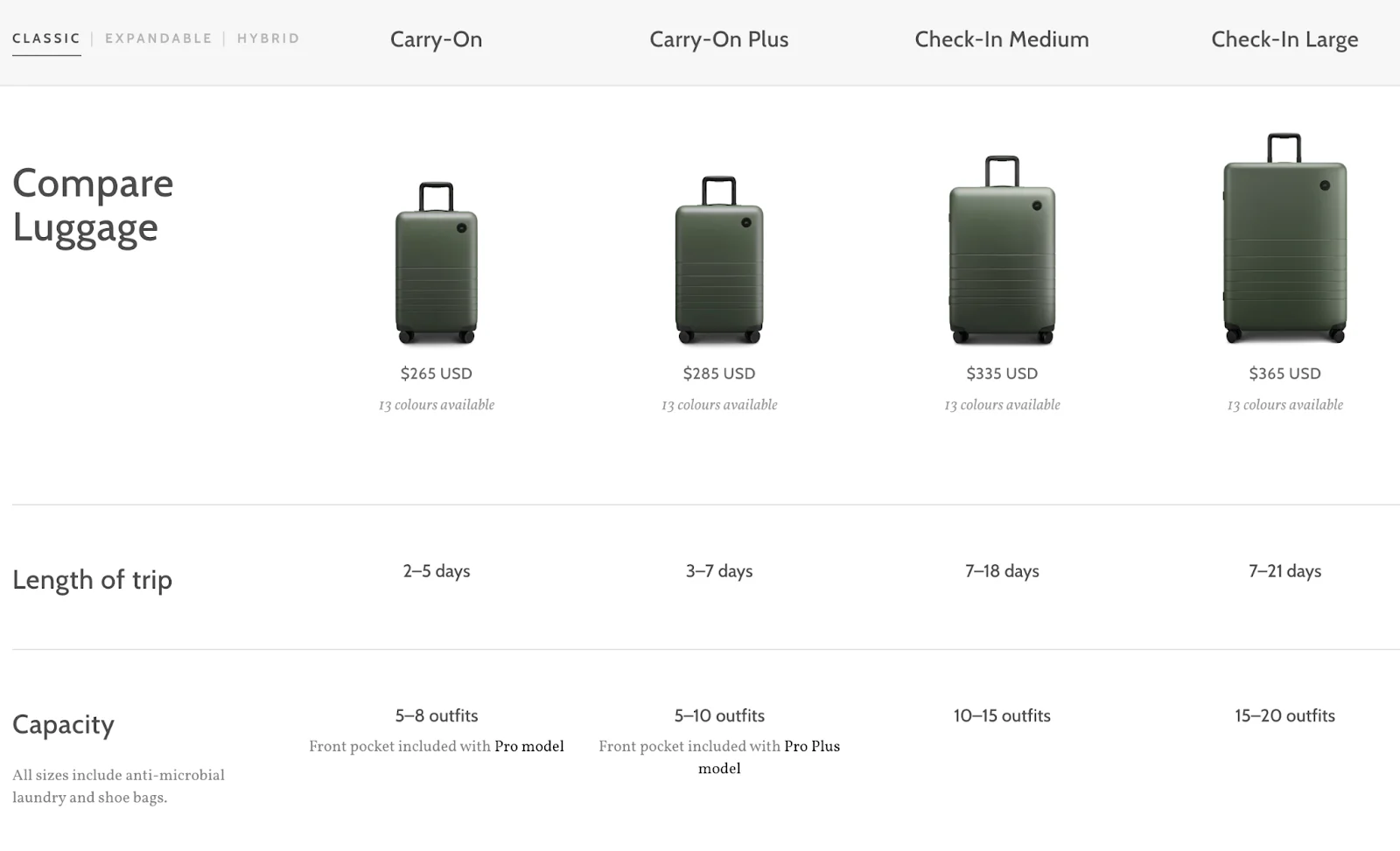Click the $365 USD price label
1400x851 pixels.
[1284, 373]
